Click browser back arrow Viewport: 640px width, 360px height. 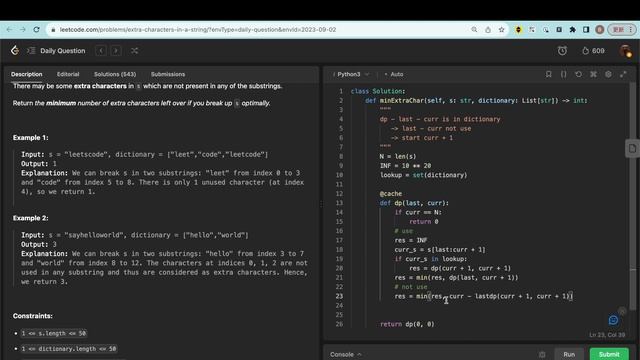[9, 29]
